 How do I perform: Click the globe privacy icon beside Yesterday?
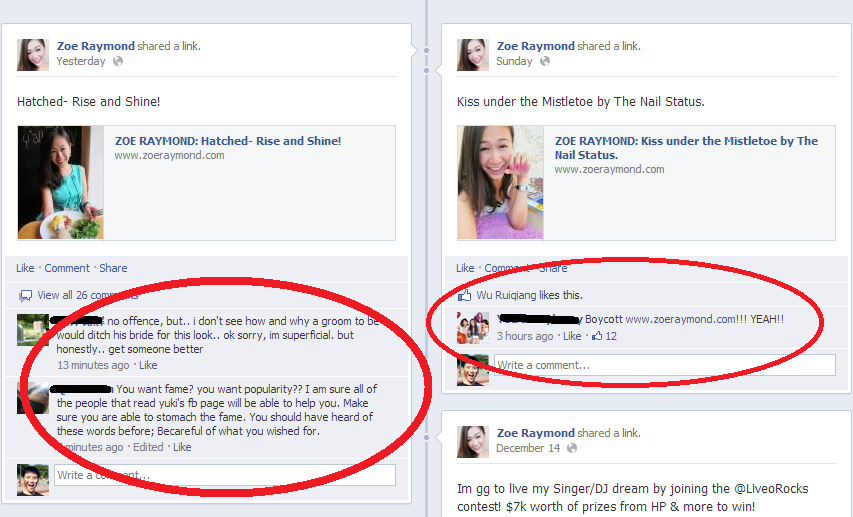click(118, 61)
